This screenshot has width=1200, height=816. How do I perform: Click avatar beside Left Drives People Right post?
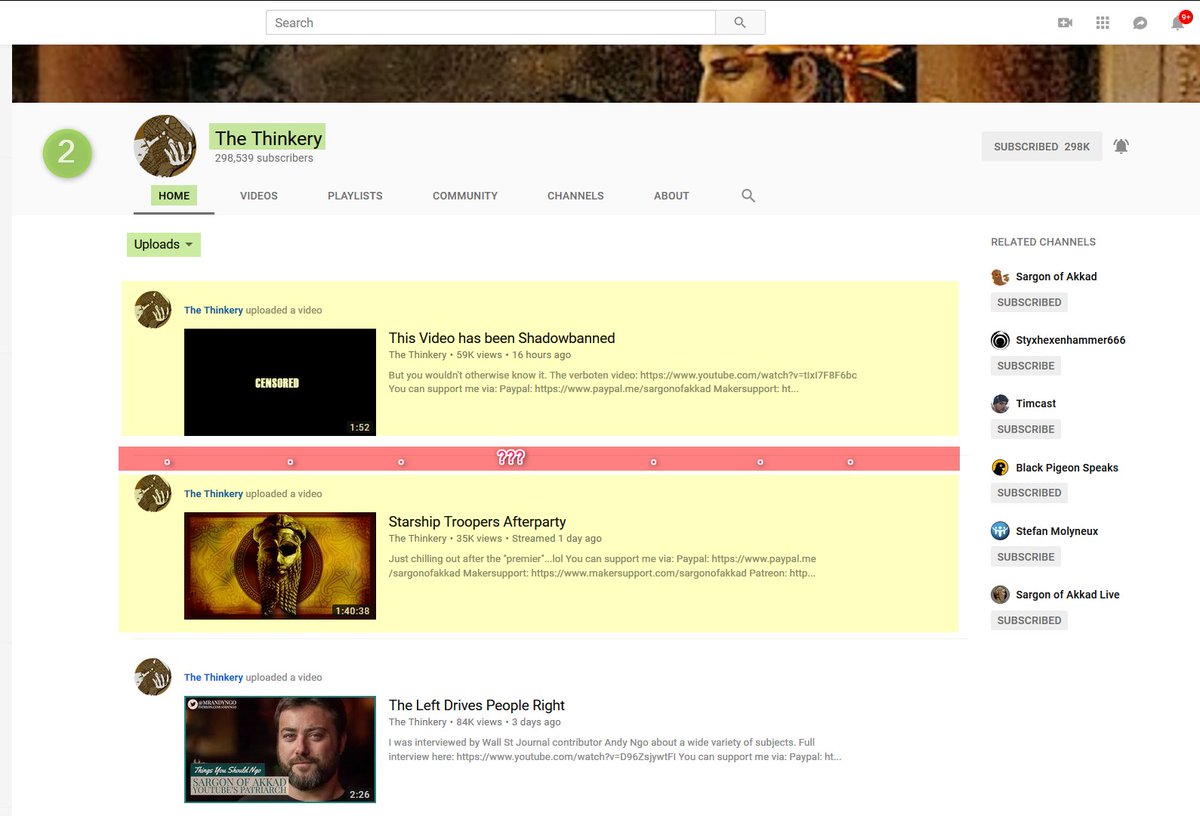(x=153, y=677)
